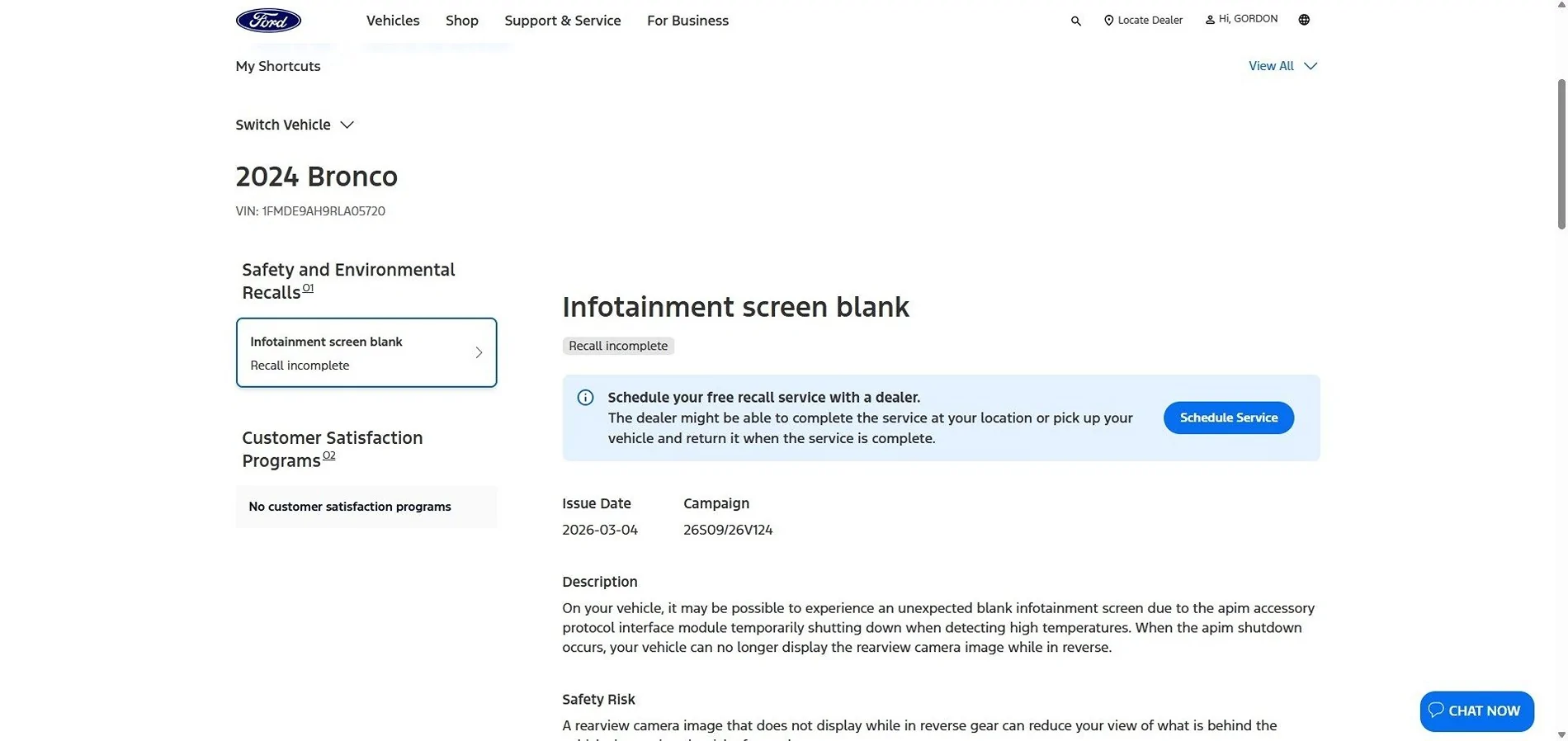Image resolution: width=1568 pixels, height=741 pixels.
Task: Click the VIN number text
Action: [310, 211]
